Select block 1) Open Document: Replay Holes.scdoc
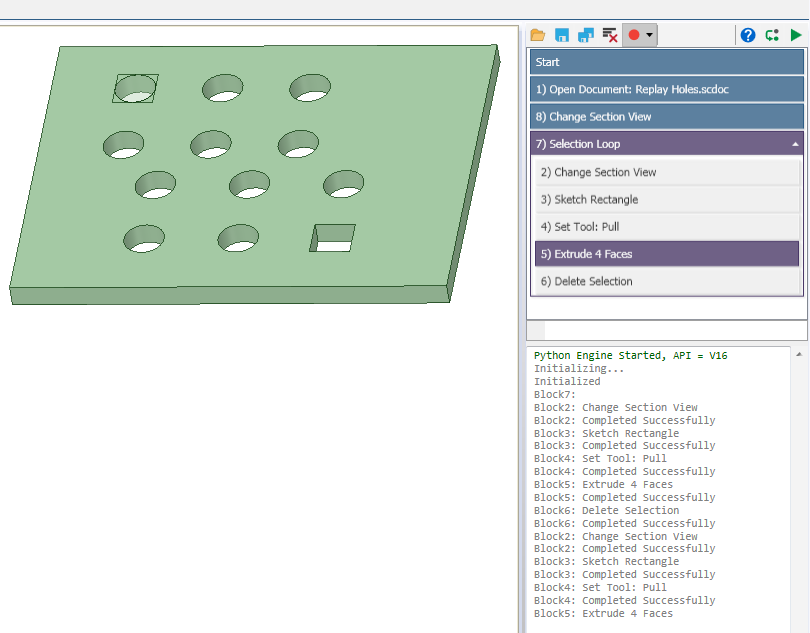The height and width of the screenshot is (633, 810). [x=666, y=89]
